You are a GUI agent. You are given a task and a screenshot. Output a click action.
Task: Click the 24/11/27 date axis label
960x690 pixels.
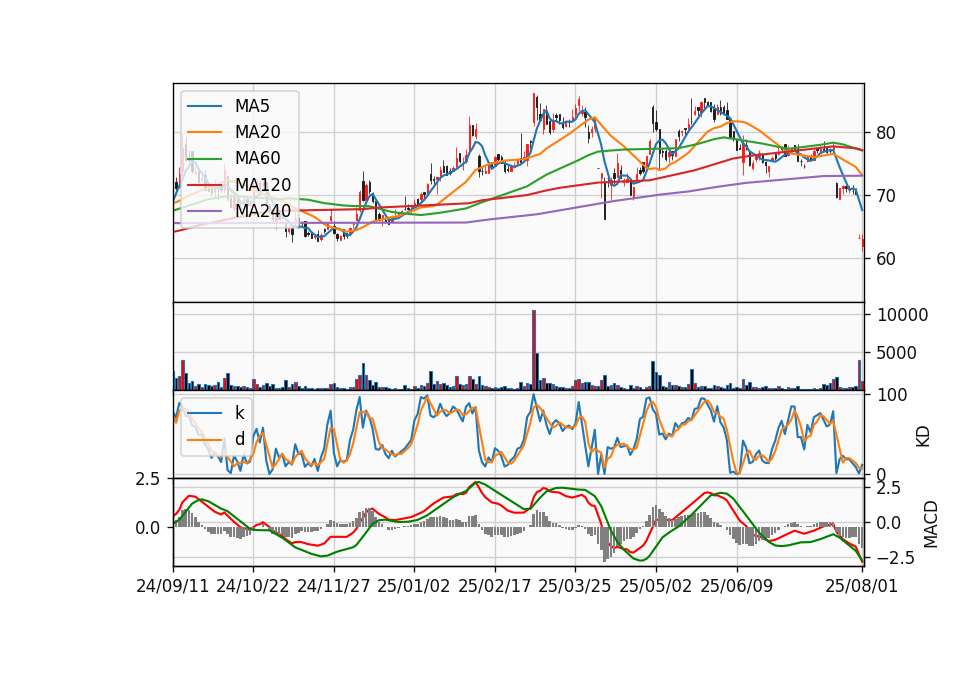pyautogui.click(x=334, y=586)
